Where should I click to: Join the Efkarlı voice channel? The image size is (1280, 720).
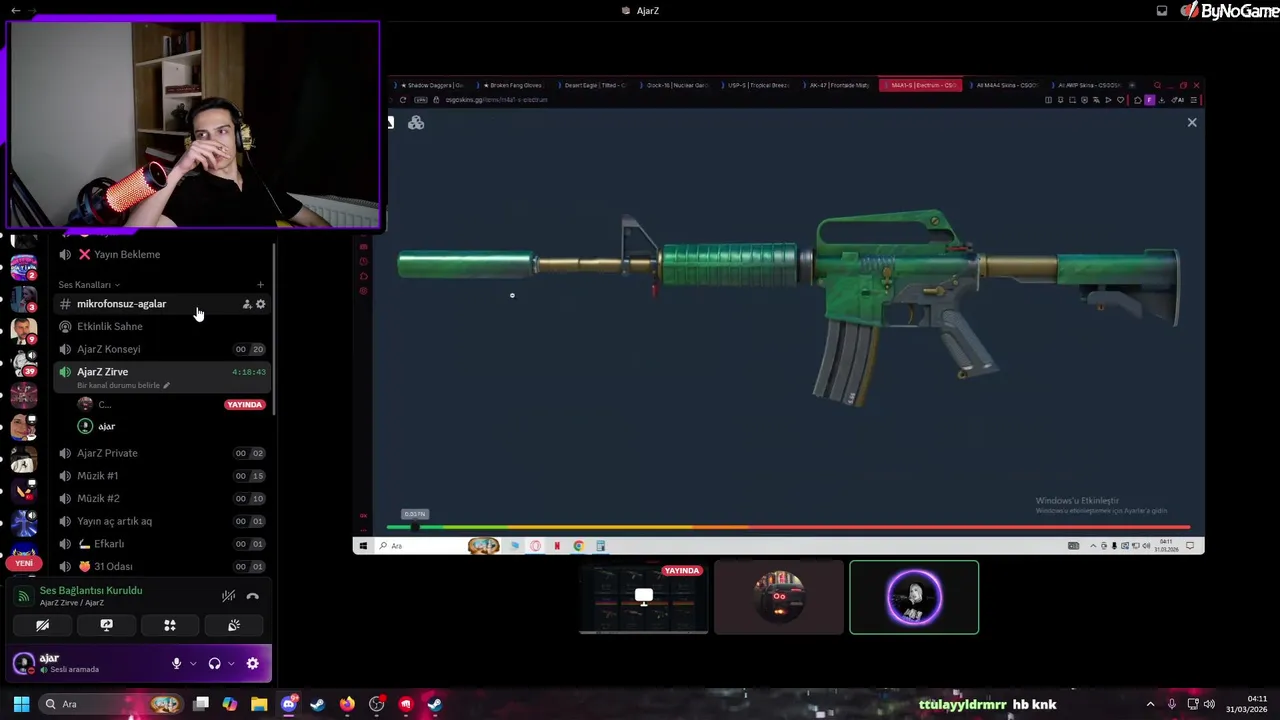pos(161,544)
